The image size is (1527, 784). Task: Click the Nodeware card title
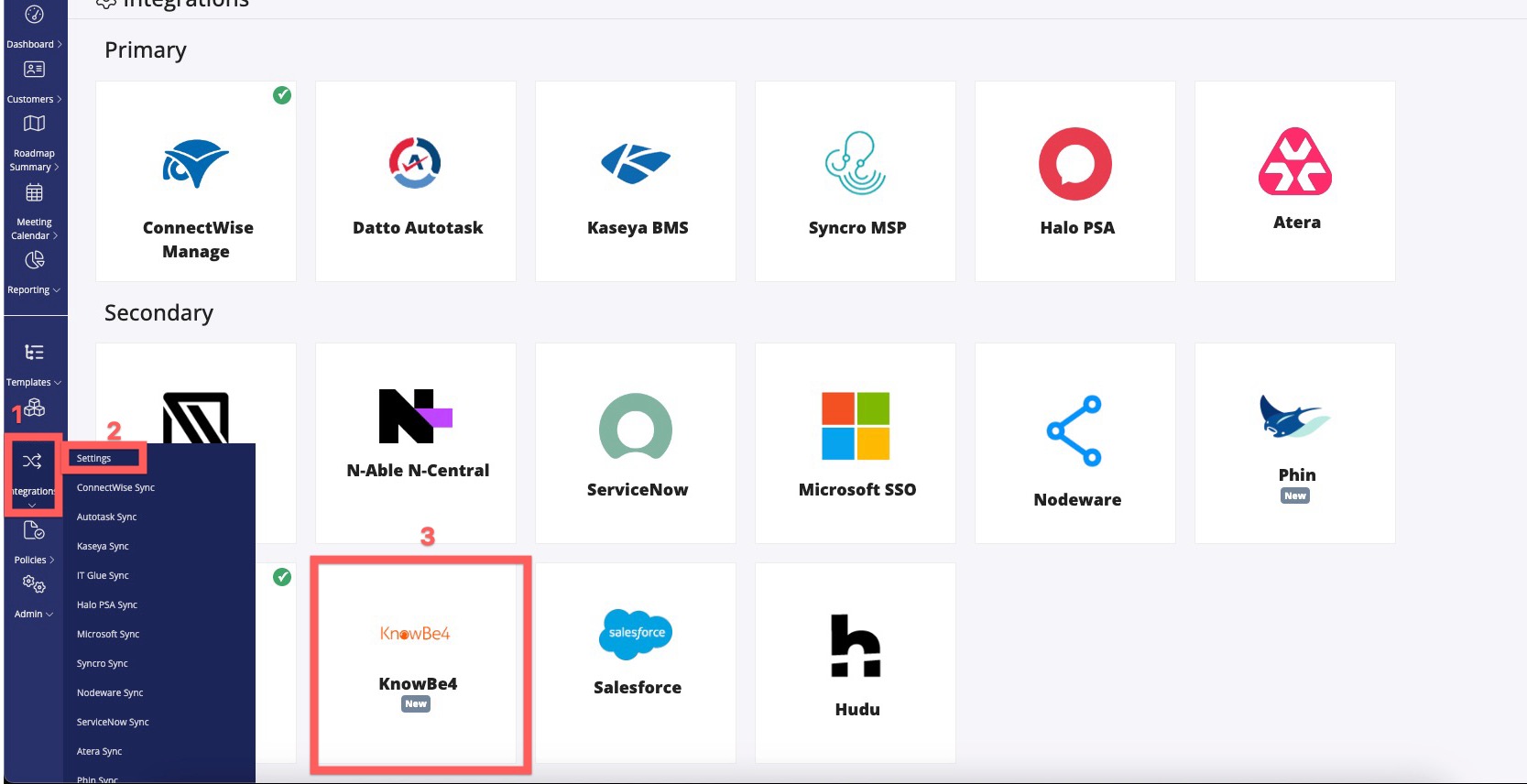point(1077,500)
